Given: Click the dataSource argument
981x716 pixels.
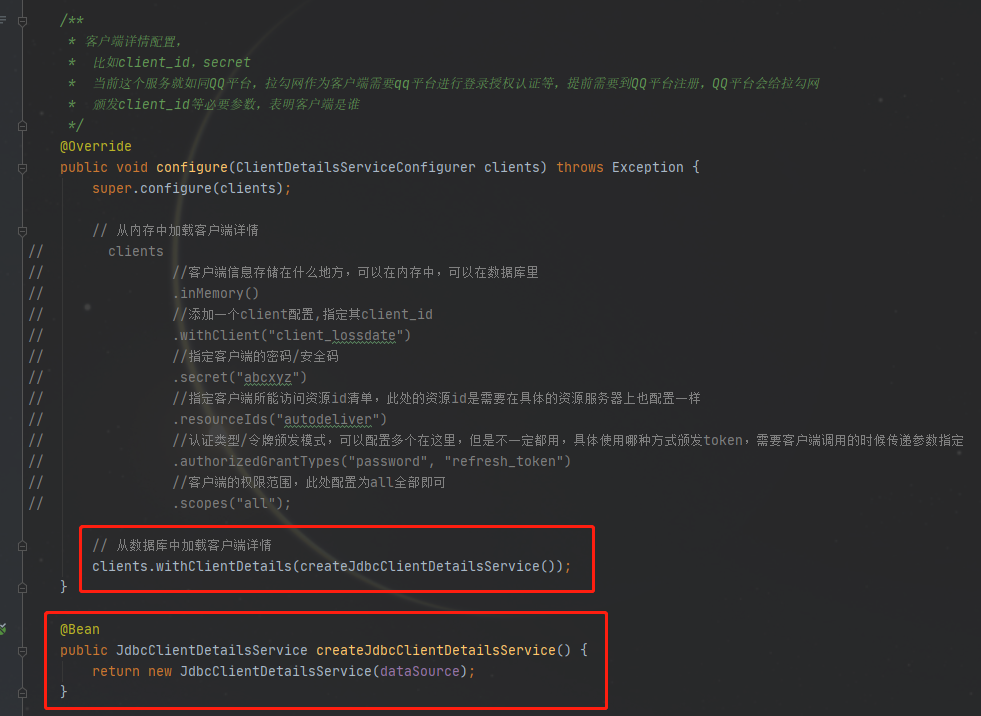Looking at the screenshot, I should point(420,672).
